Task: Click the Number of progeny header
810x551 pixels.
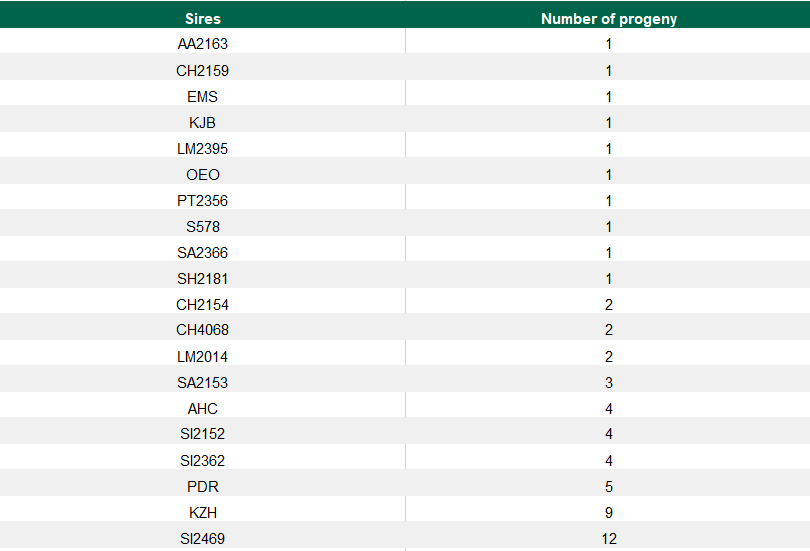Action: (608, 19)
